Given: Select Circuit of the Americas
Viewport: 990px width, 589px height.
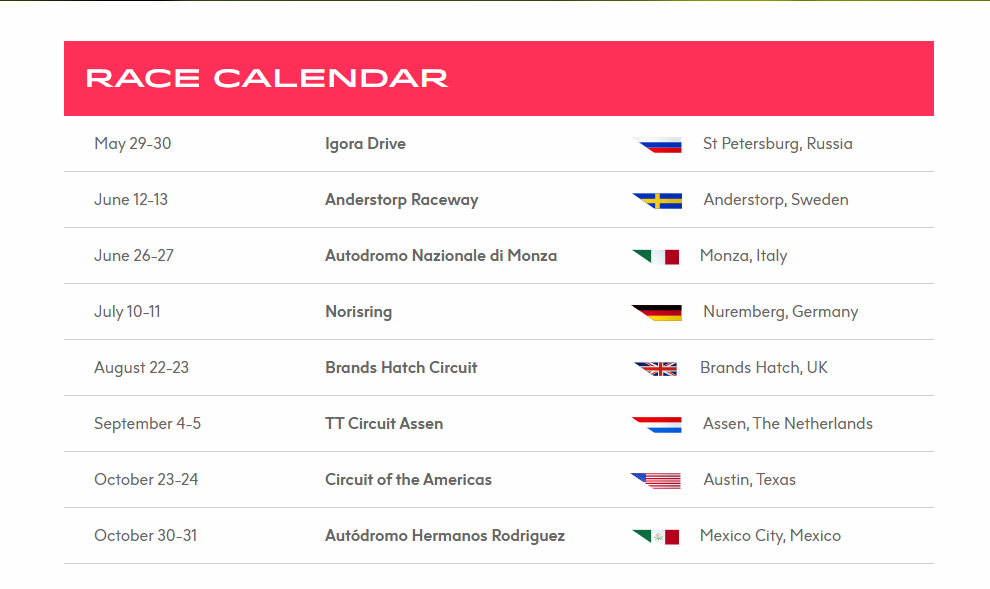Looking at the screenshot, I should [x=408, y=480].
